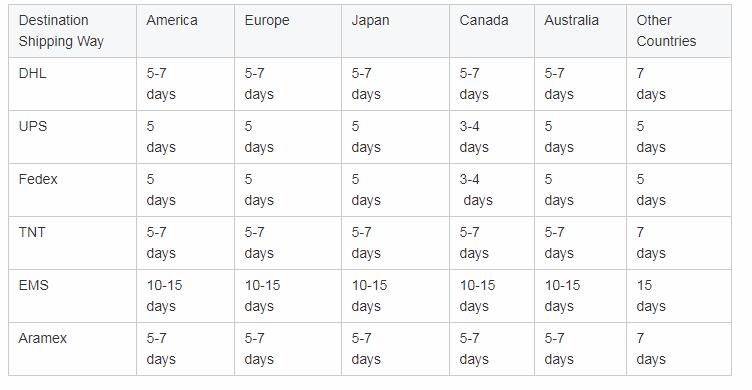Select the Fedex row label
Viewport: 752px width, 390px height.
point(72,190)
